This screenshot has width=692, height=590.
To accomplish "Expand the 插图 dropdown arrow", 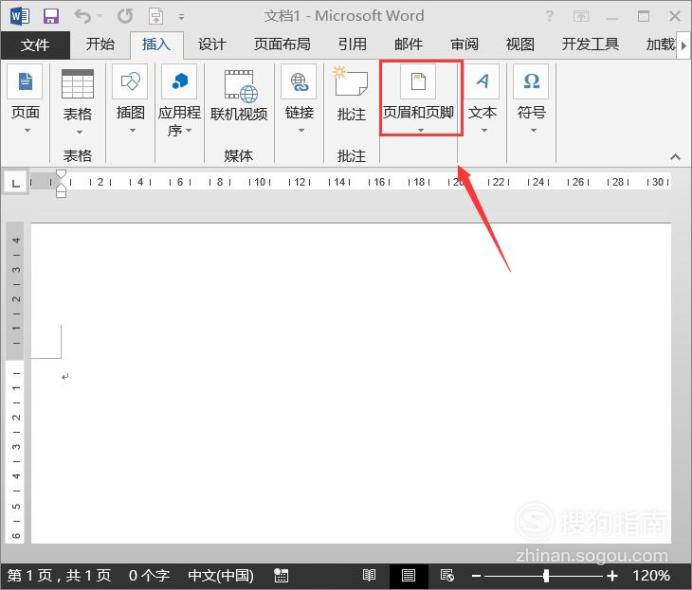I will 132,130.
